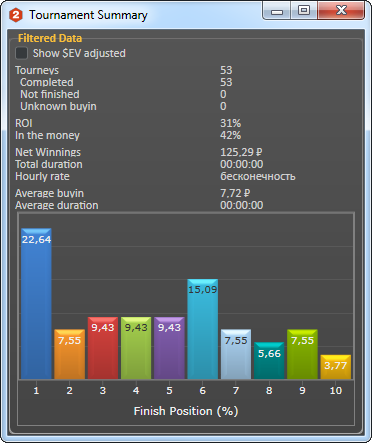
Task: Minimize the Tournament Summary window
Action: click(277, 11)
